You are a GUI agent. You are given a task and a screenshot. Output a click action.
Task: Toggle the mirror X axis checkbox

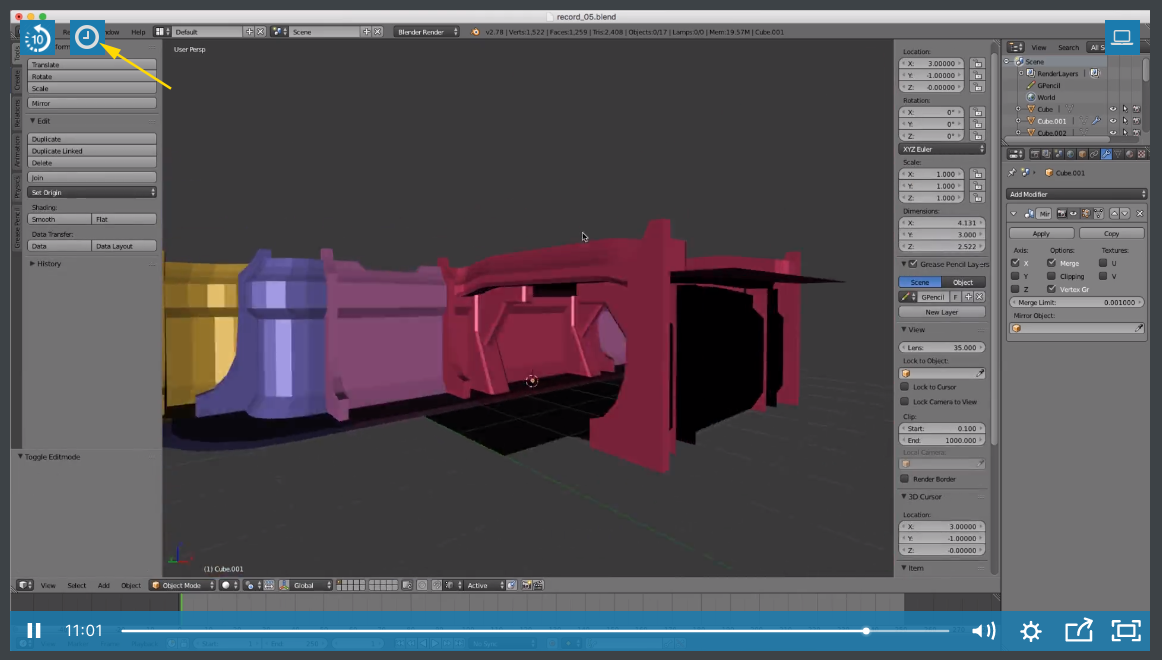(x=1016, y=263)
